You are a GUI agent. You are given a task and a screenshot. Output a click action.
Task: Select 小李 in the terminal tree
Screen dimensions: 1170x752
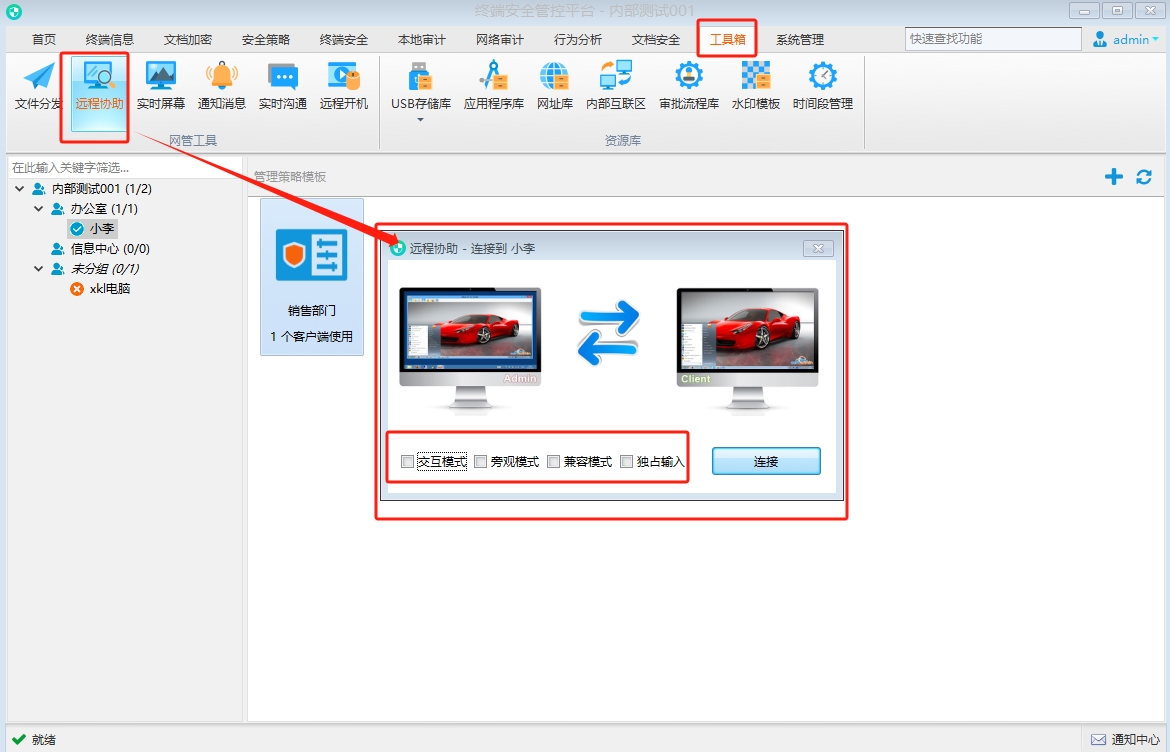[101, 229]
